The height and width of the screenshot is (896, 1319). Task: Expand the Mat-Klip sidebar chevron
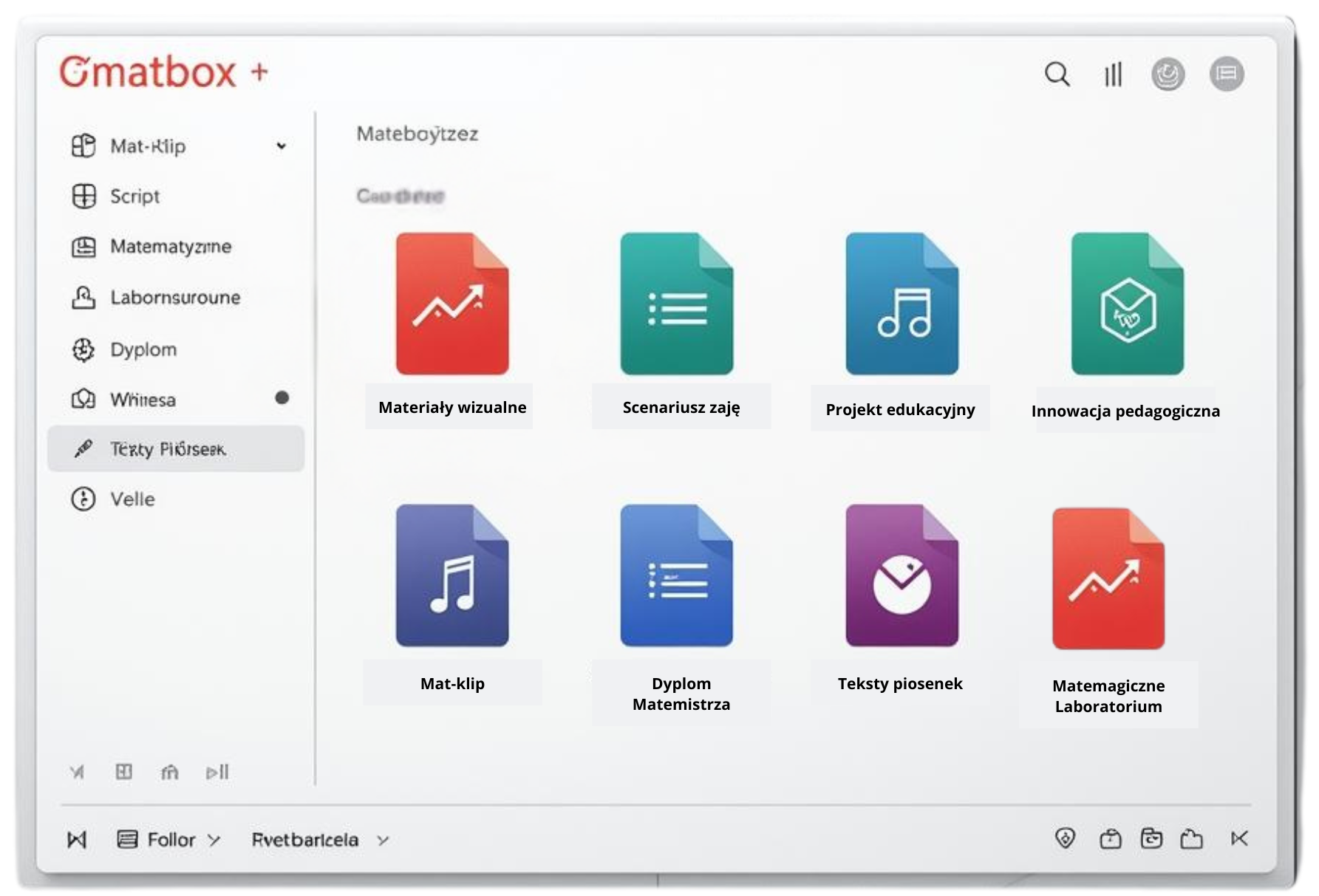click(x=281, y=146)
